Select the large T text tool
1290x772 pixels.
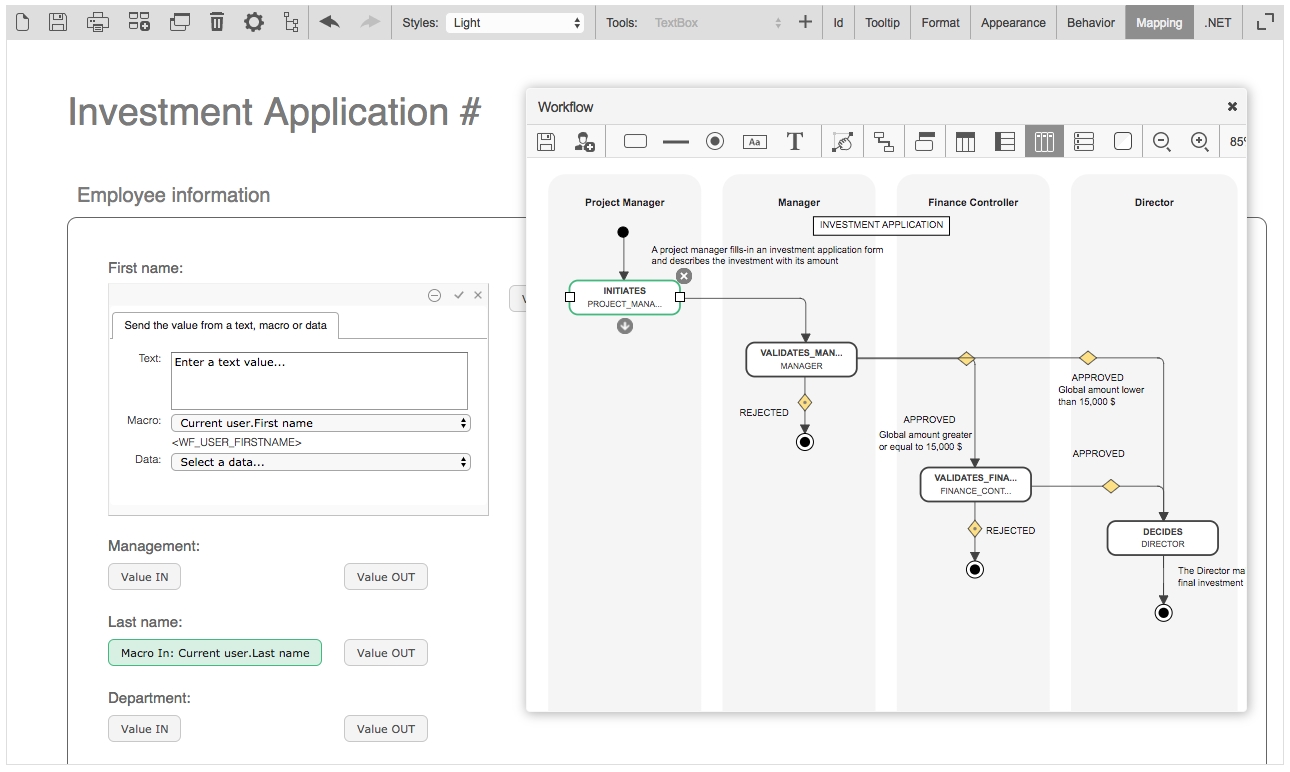pyautogui.click(x=795, y=142)
